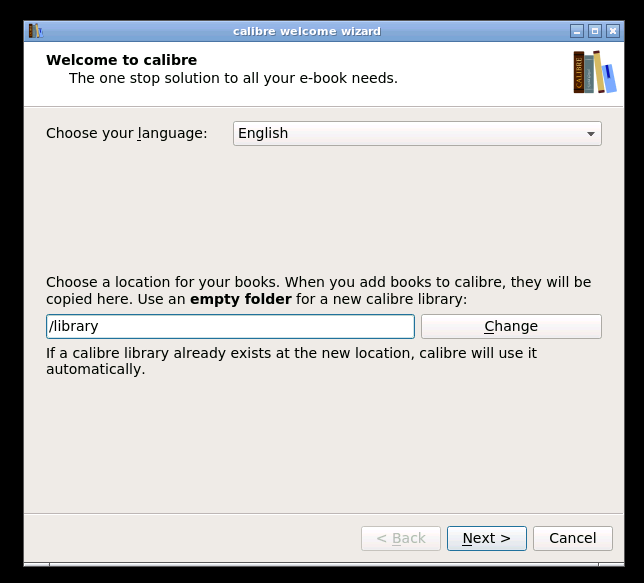Click the 'Welcome to calibre' heading

pyautogui.click(x=122, y=60)
